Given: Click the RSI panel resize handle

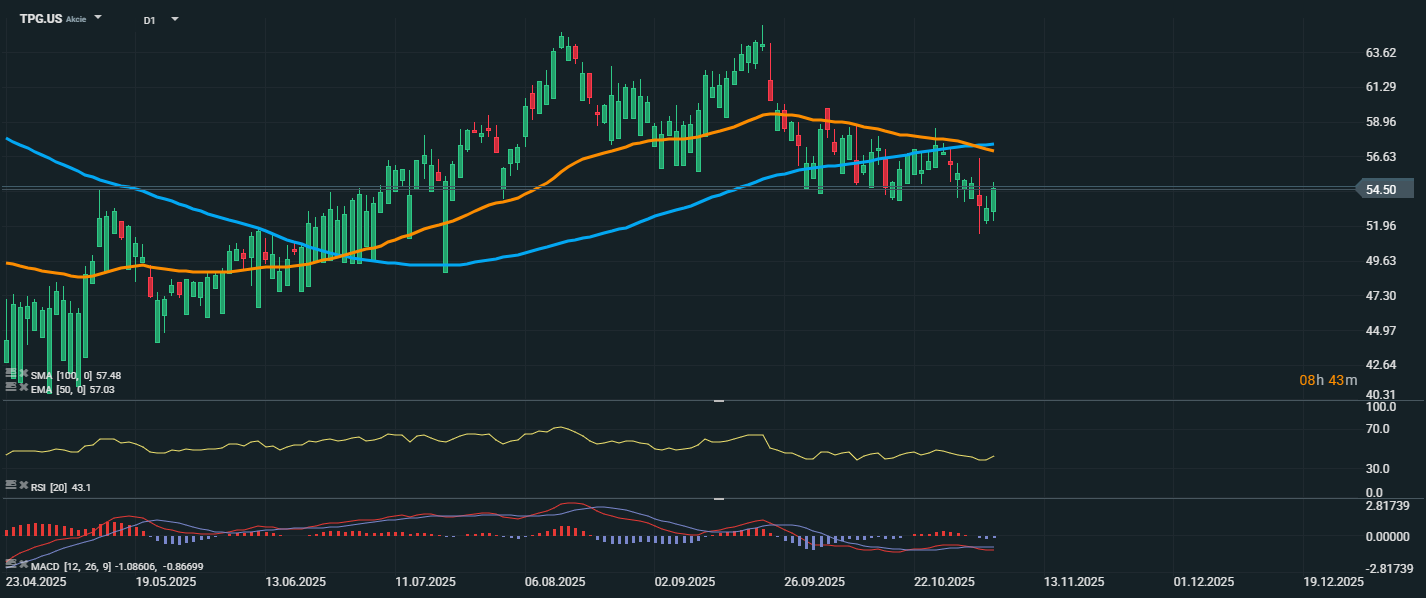Looking at the screenshot, I should [717, 401].
